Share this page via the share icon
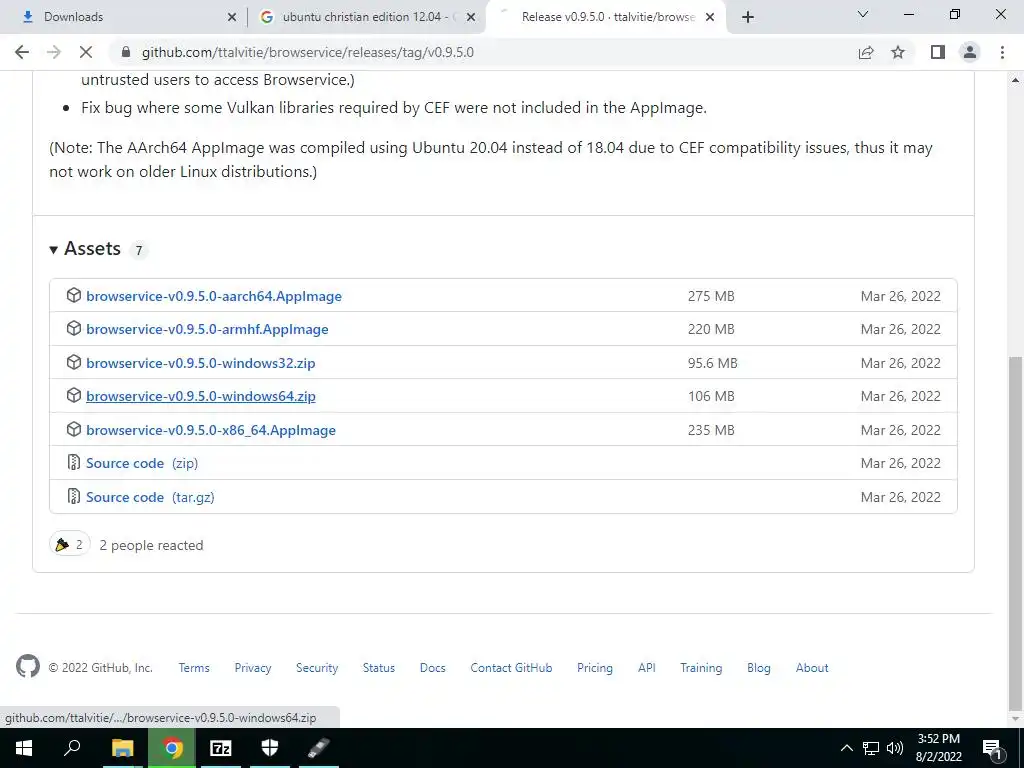 point(866,52)
